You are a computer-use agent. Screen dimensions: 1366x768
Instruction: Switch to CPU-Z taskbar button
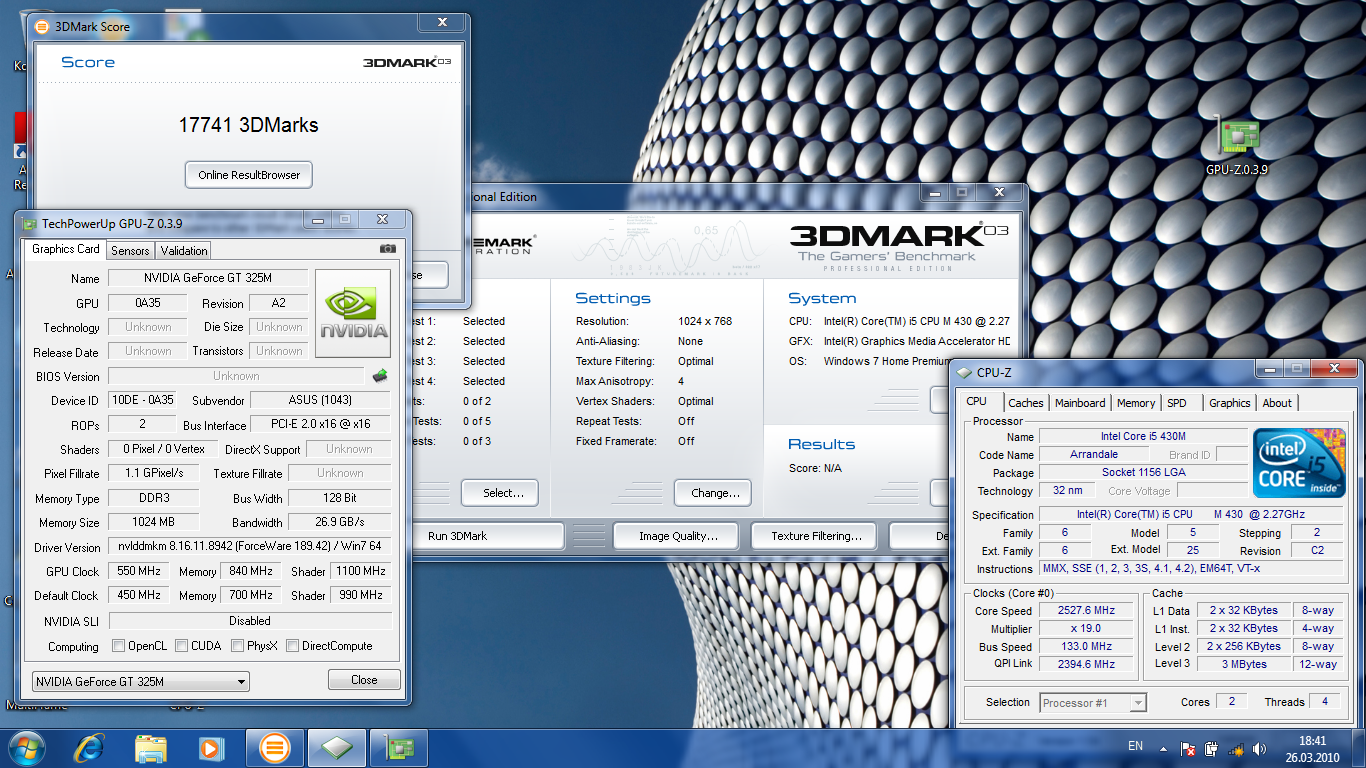(x=336, y=747)
